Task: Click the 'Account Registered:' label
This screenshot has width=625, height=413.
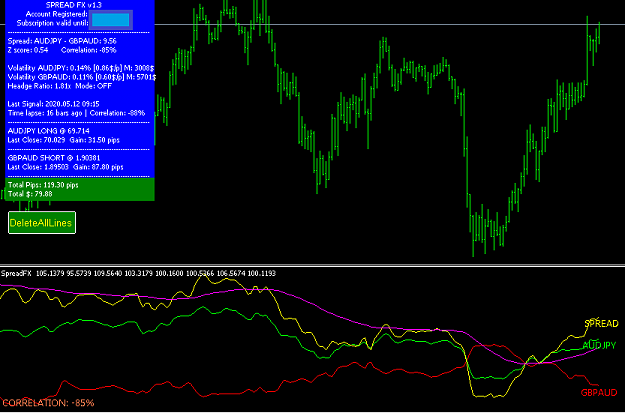Action: pyautogui.click(x=56, y=14)
